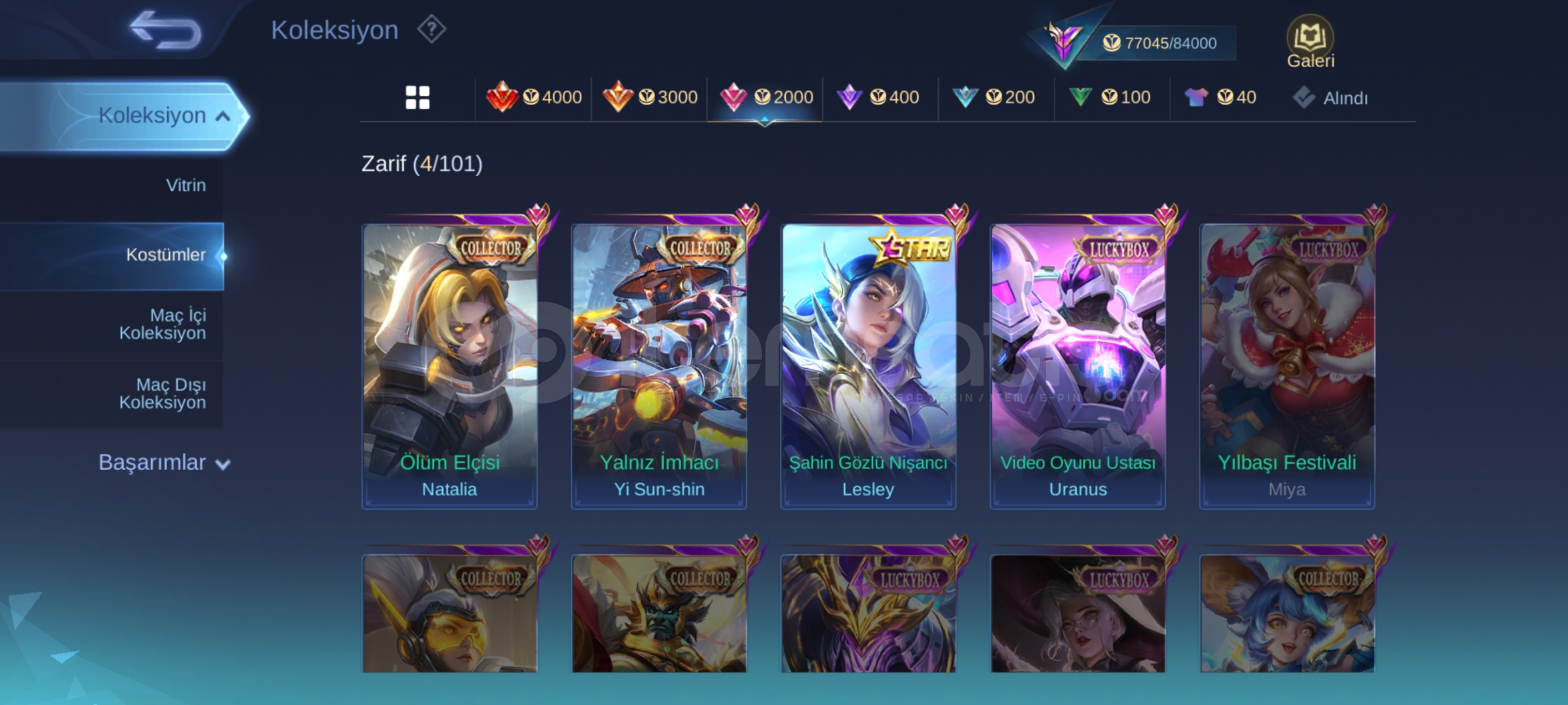Filter by purple 400 gem tier
Viewport: 1568px width, 705px height.
coord(878,97)
